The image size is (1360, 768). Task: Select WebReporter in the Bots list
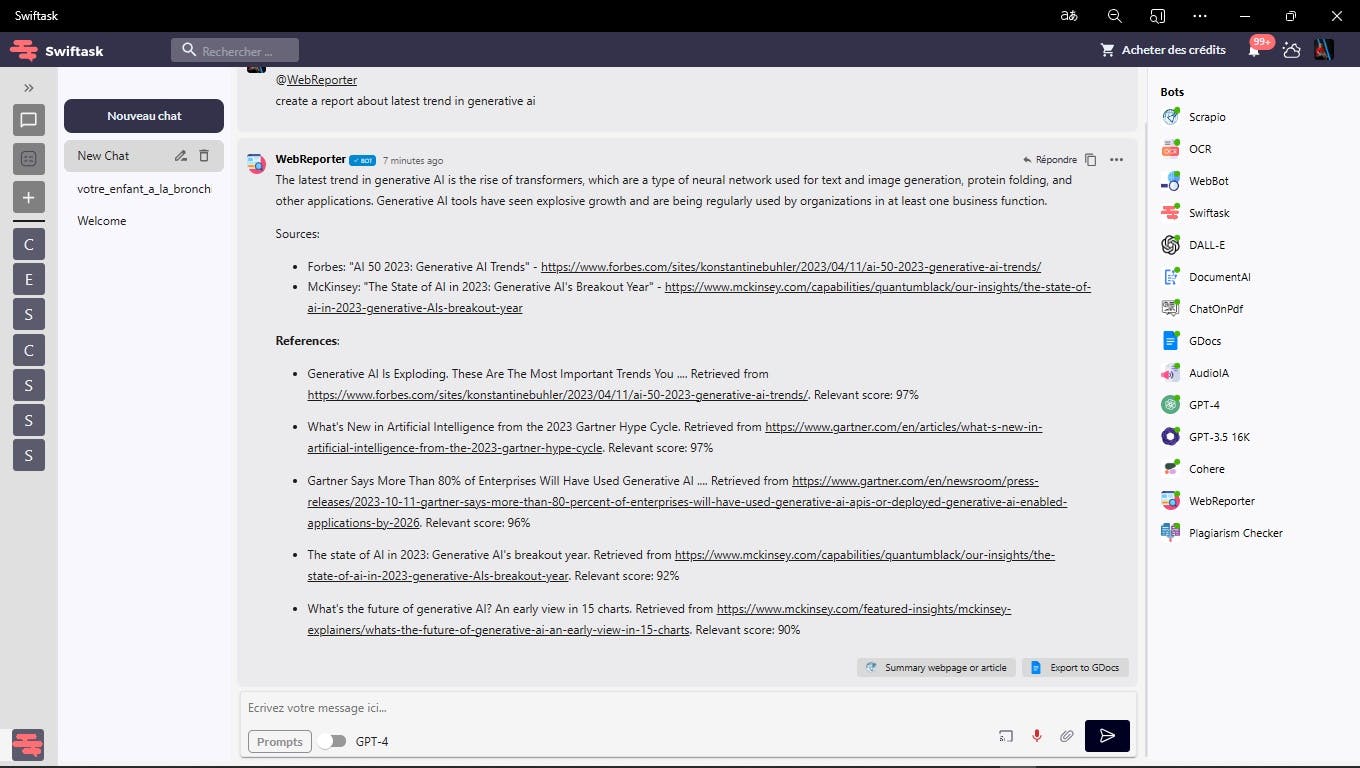[1208, 501]
